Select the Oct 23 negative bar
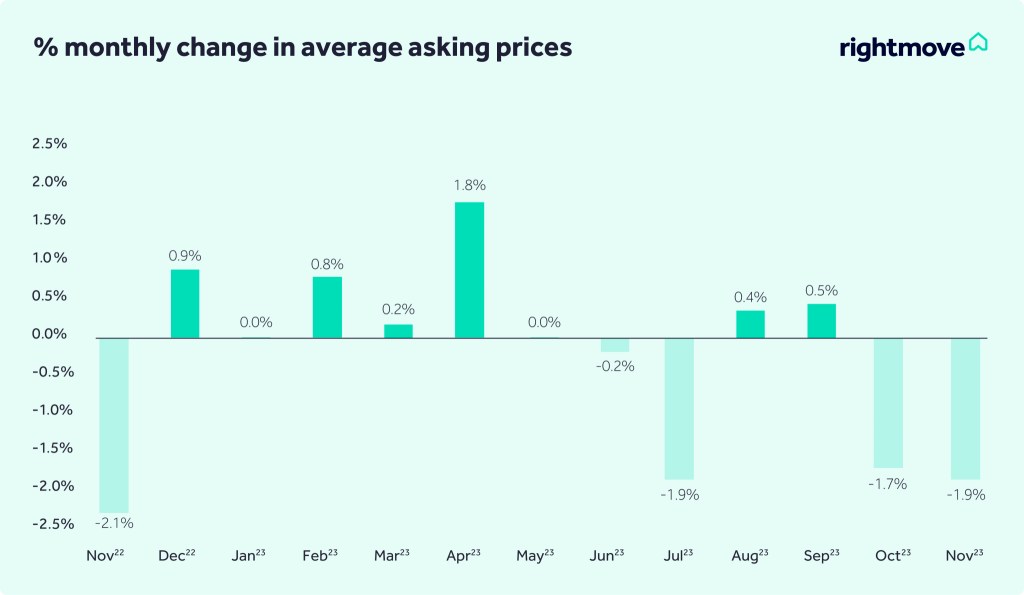The height and width of the screenshot is (595, 1024). [x=888, y=403]
